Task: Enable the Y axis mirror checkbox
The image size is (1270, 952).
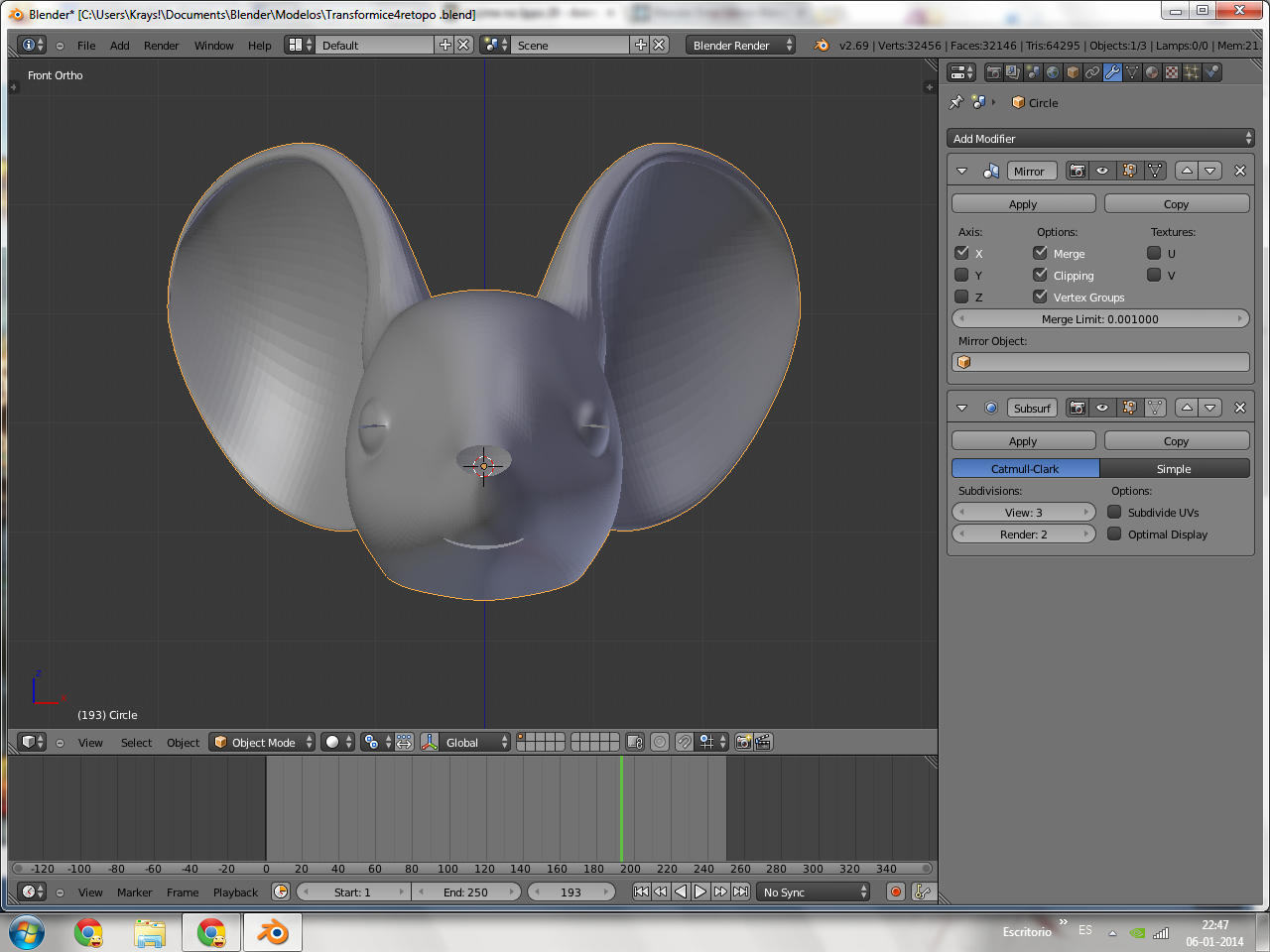Action: click(x=961, y=275)
